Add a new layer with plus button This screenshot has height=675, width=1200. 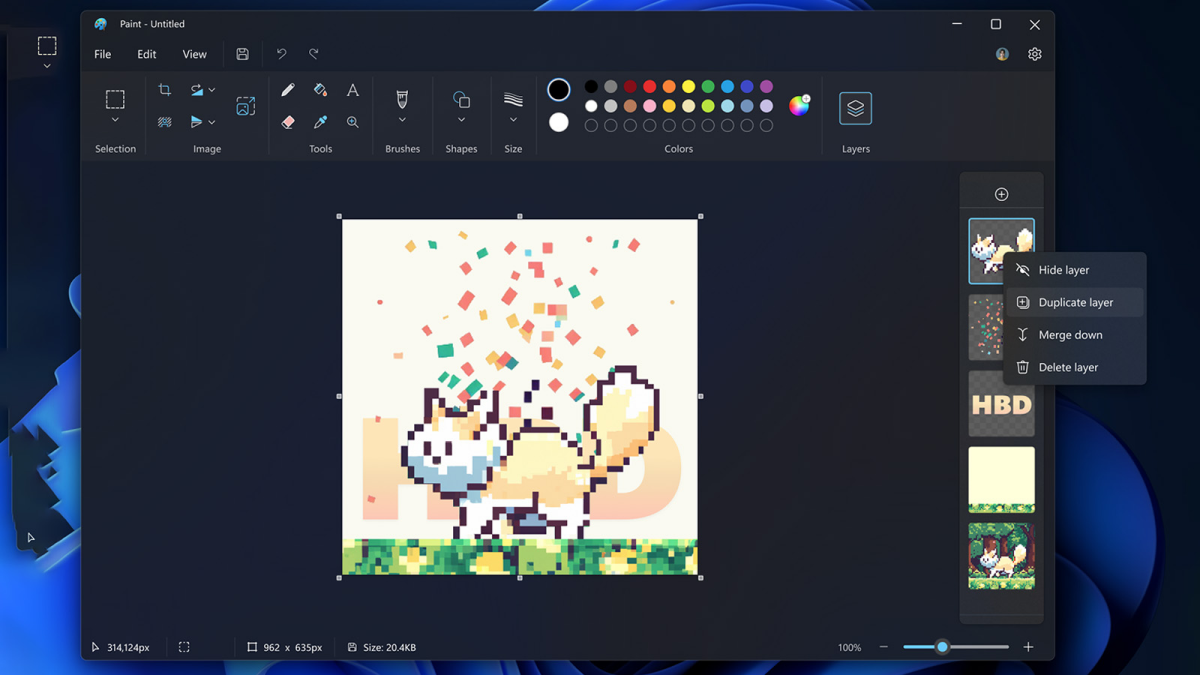(1001, 194)
